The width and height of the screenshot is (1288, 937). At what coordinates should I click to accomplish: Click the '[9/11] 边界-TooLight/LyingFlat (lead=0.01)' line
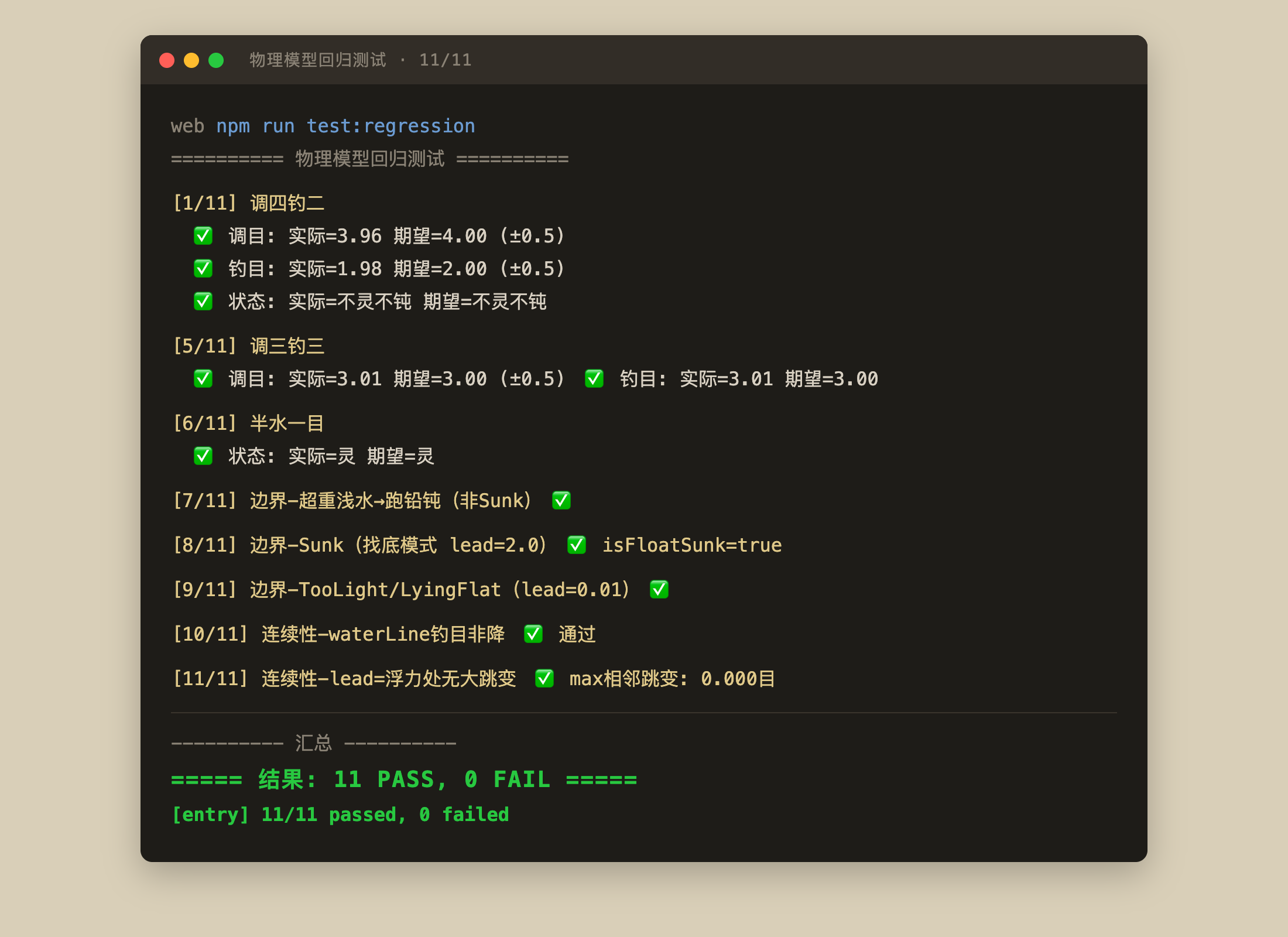point(401,590)
